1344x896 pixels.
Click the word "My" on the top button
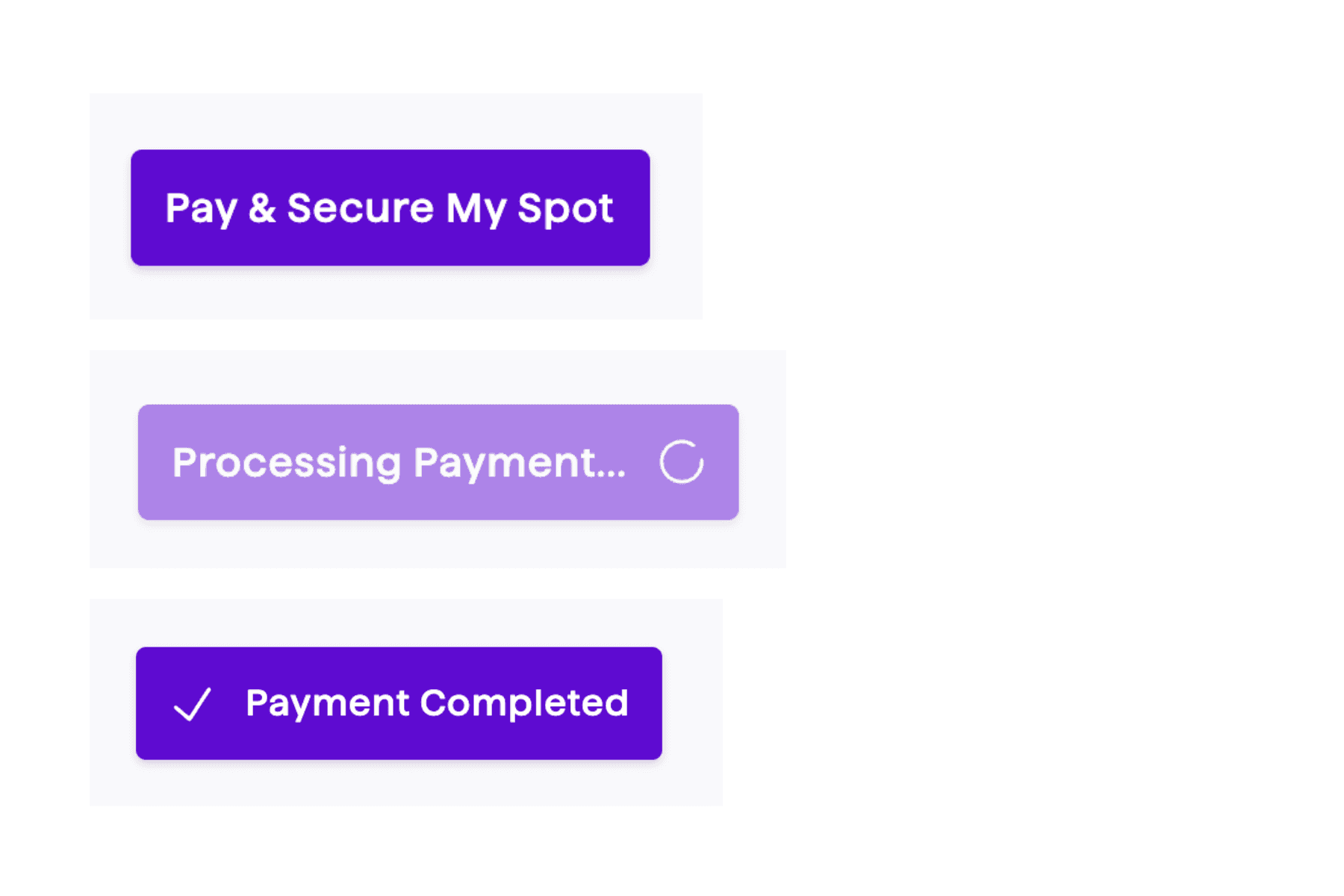click(476, 209)
